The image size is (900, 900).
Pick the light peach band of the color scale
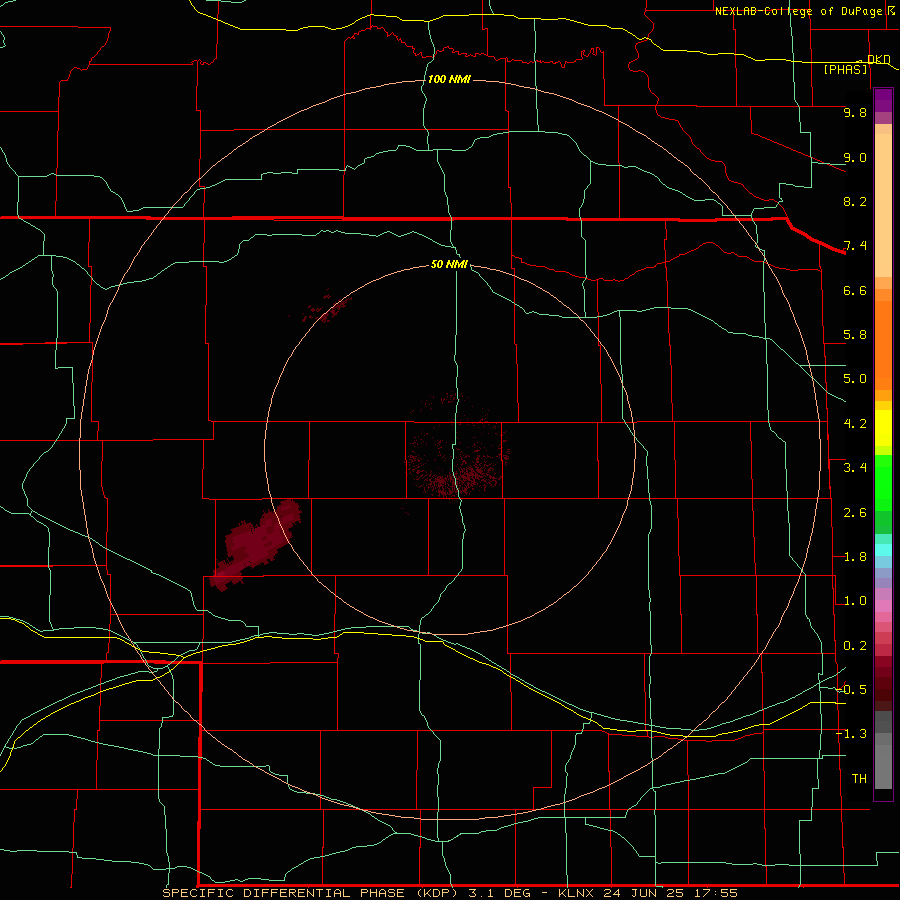click(883, 205)
